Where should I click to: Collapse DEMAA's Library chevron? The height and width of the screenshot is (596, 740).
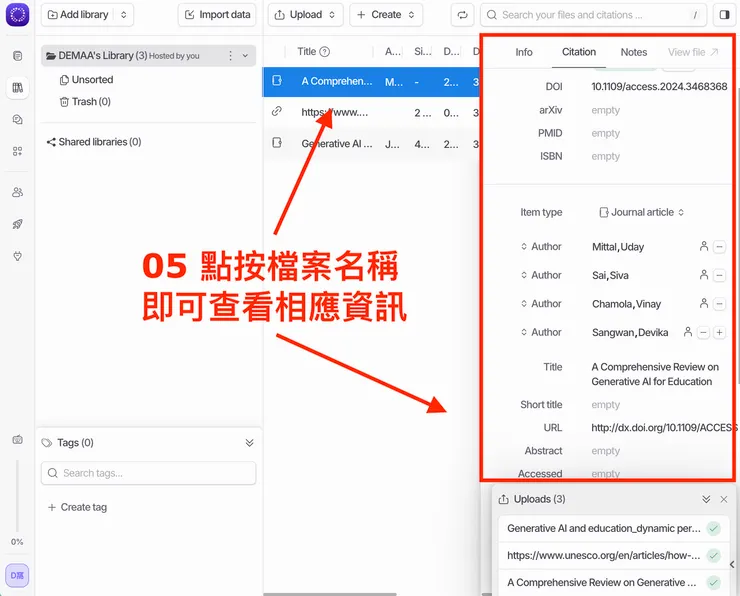245,56
